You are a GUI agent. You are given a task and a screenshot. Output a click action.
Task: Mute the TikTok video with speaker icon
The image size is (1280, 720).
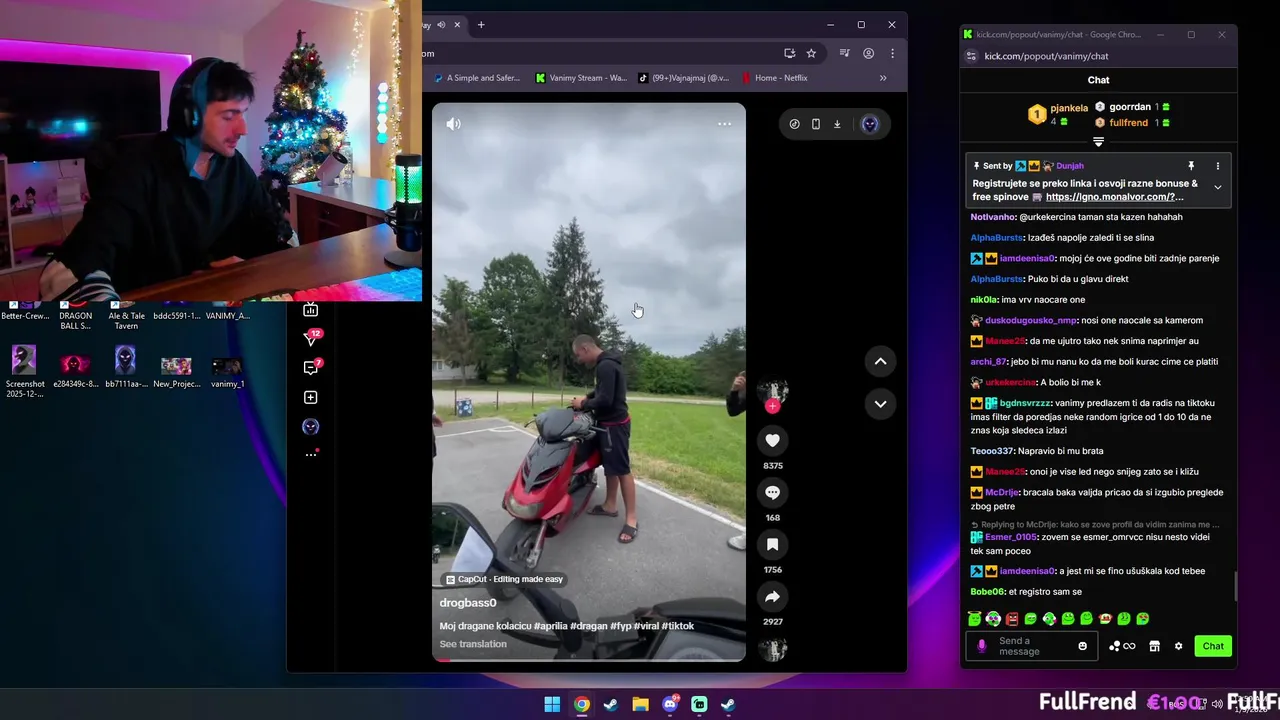pos(454,124)
